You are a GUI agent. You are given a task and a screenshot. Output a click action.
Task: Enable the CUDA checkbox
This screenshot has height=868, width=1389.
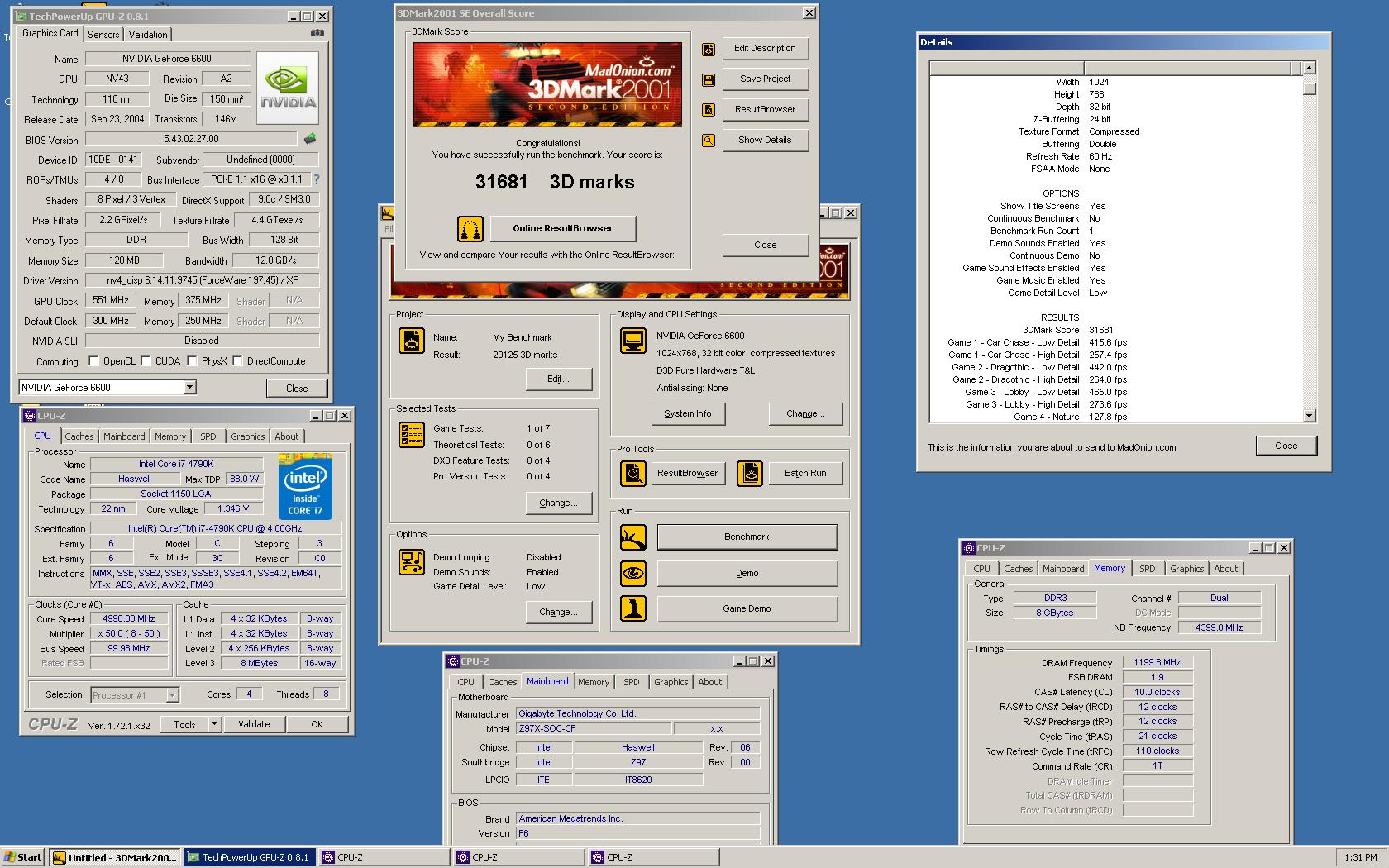(146, 361)
